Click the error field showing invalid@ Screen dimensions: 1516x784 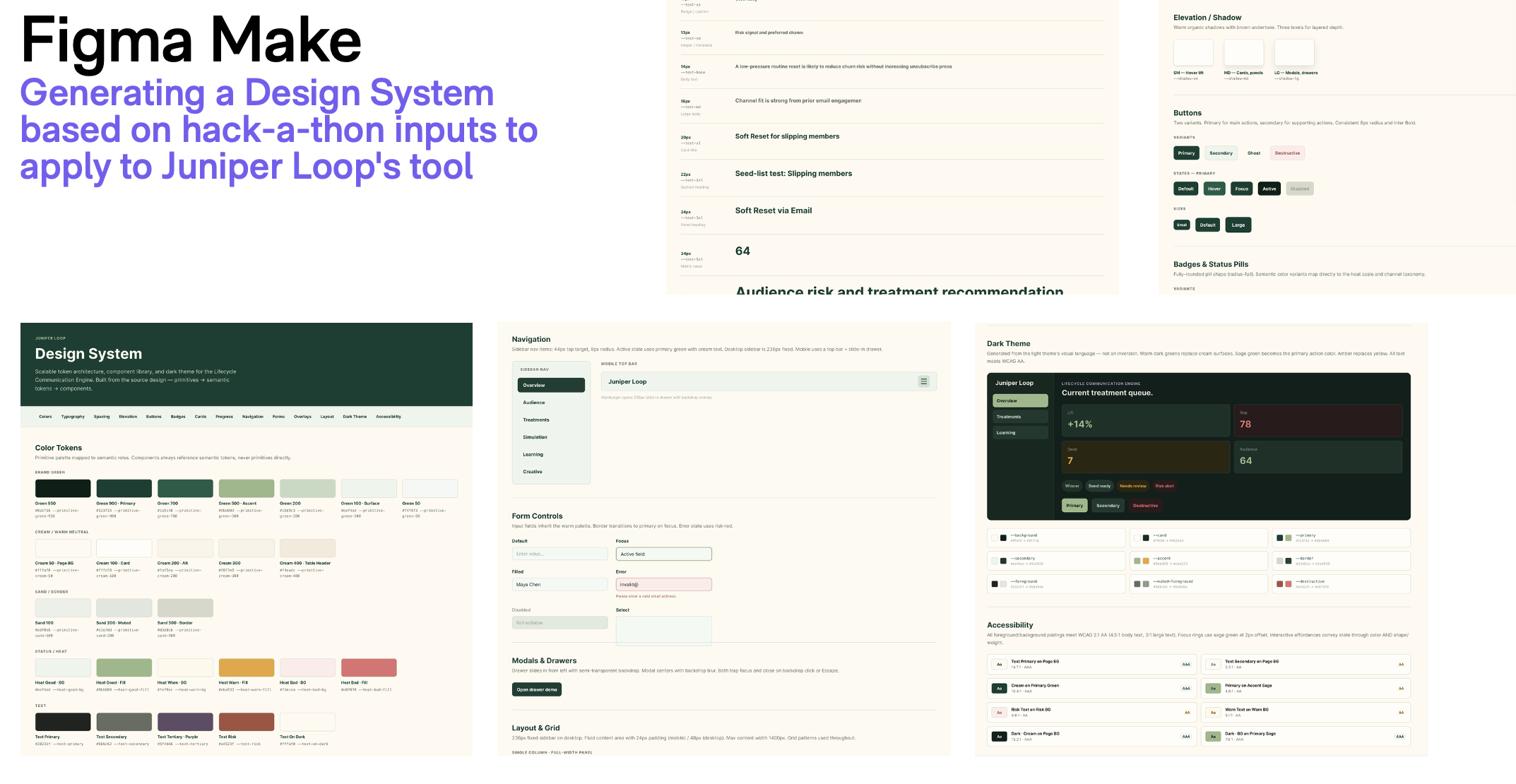664,585
